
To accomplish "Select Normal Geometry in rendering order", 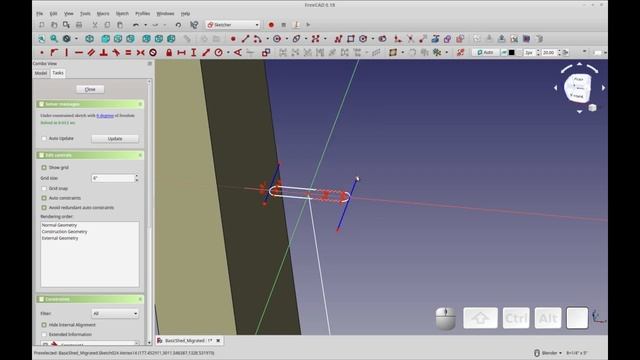I will tap(59, 225).
